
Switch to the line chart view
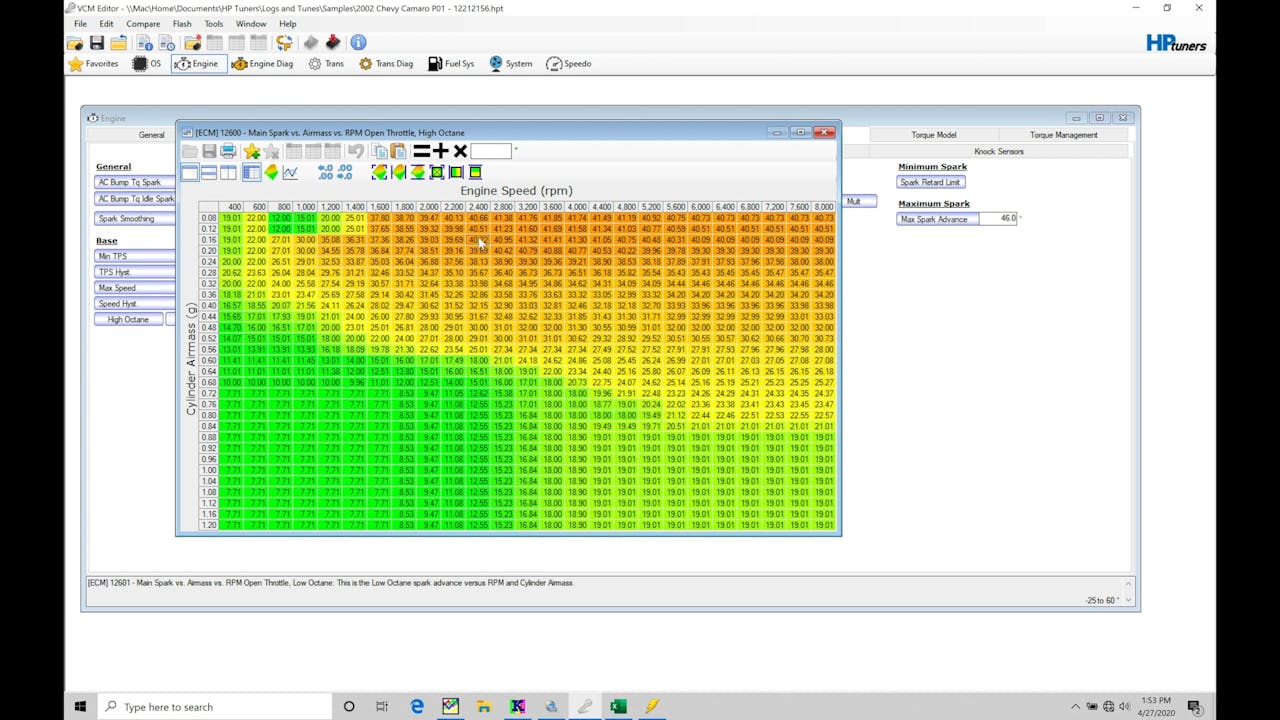click(291, 172)
